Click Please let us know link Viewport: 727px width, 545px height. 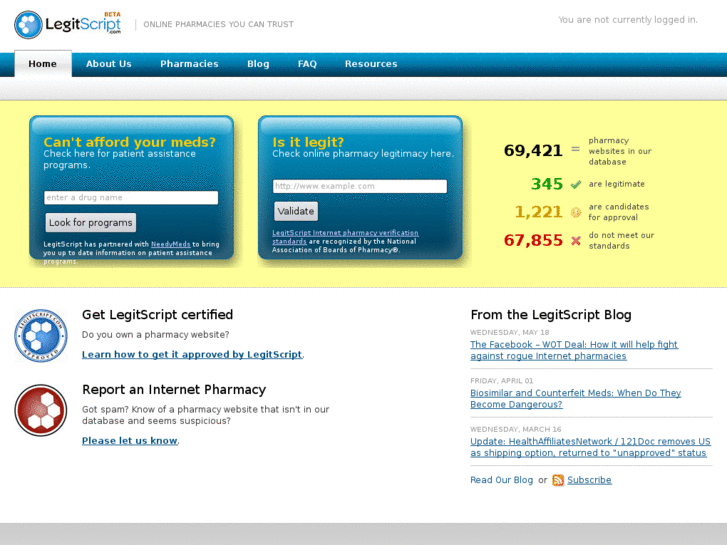130,441
